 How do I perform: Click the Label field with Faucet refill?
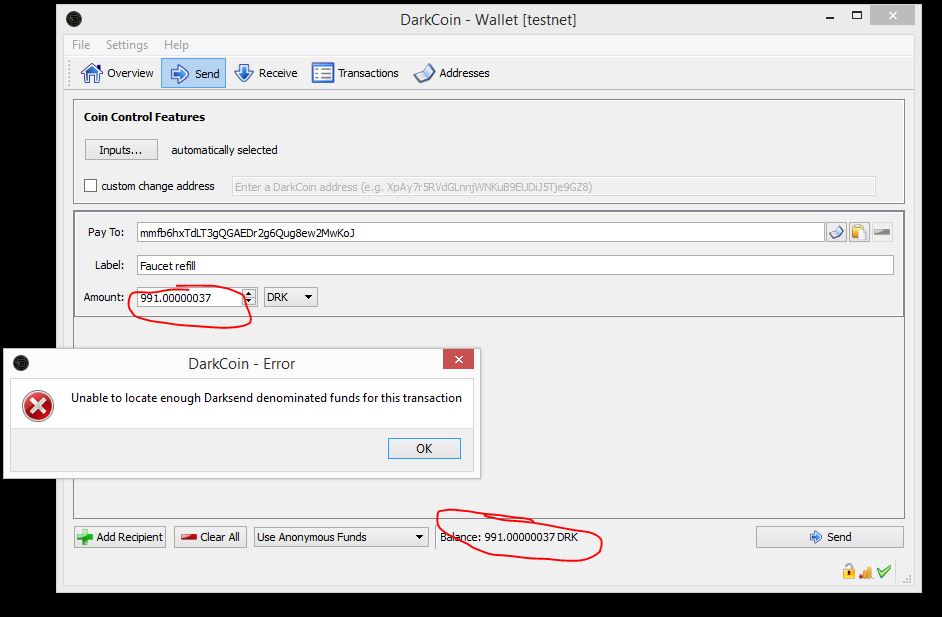515,266
